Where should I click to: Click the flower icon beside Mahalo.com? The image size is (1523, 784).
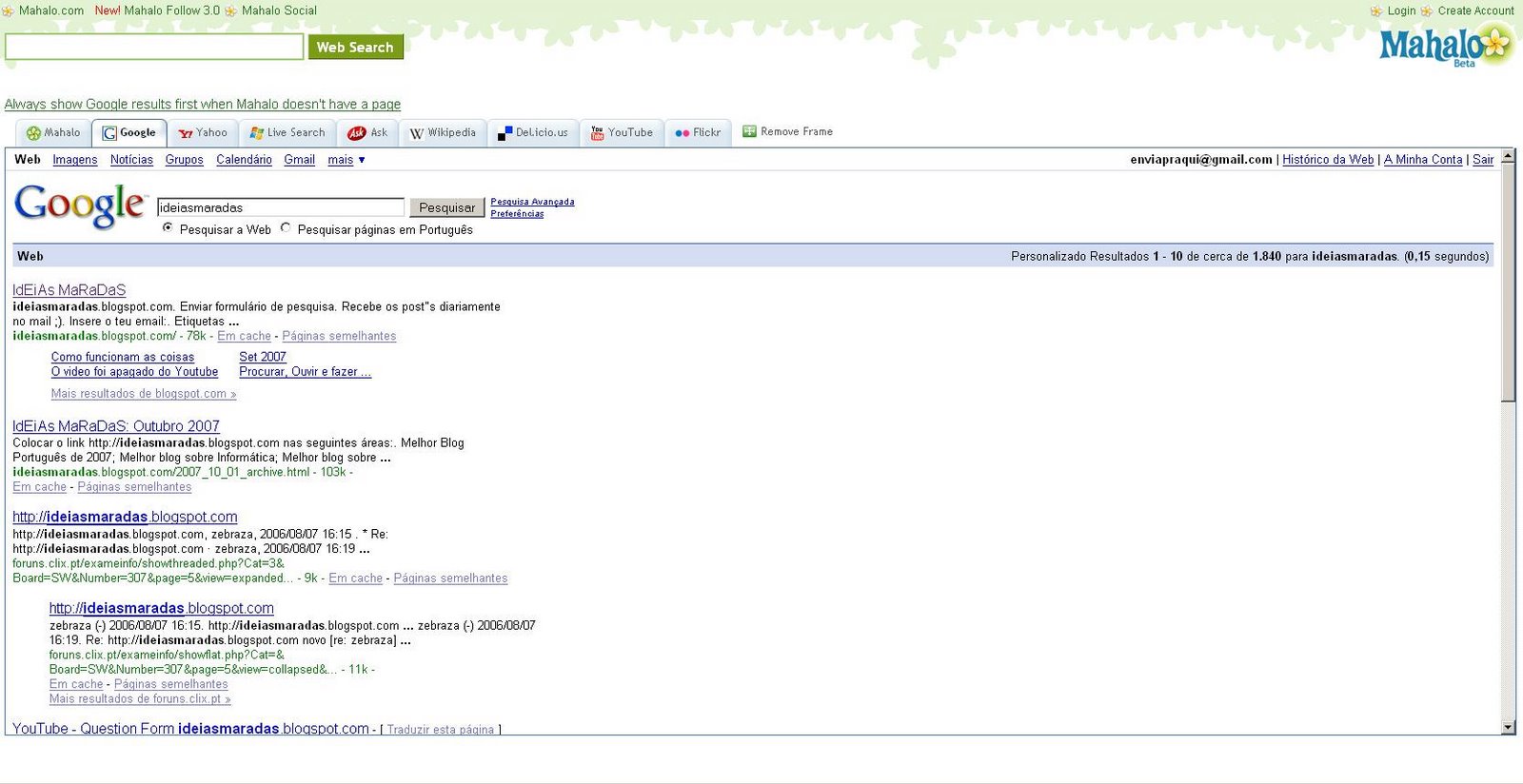[x=8, y=11]
